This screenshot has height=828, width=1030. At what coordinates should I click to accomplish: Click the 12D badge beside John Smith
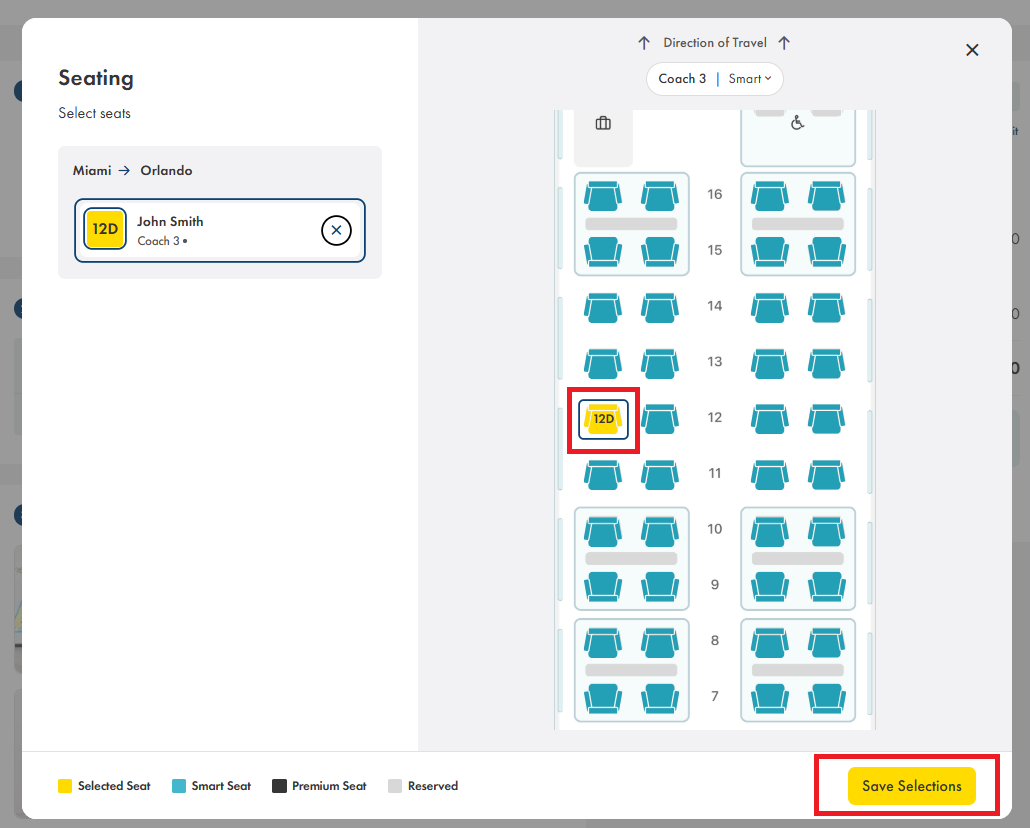(x=105, y=229)
